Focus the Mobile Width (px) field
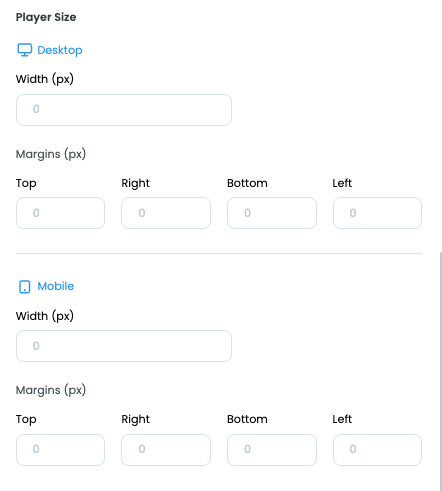 point(124,346)
